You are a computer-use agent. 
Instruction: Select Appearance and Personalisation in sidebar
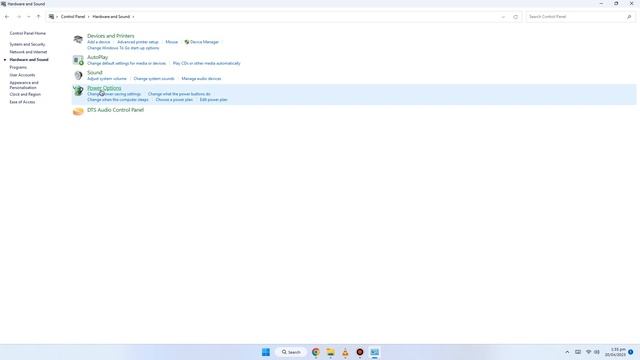24,85
